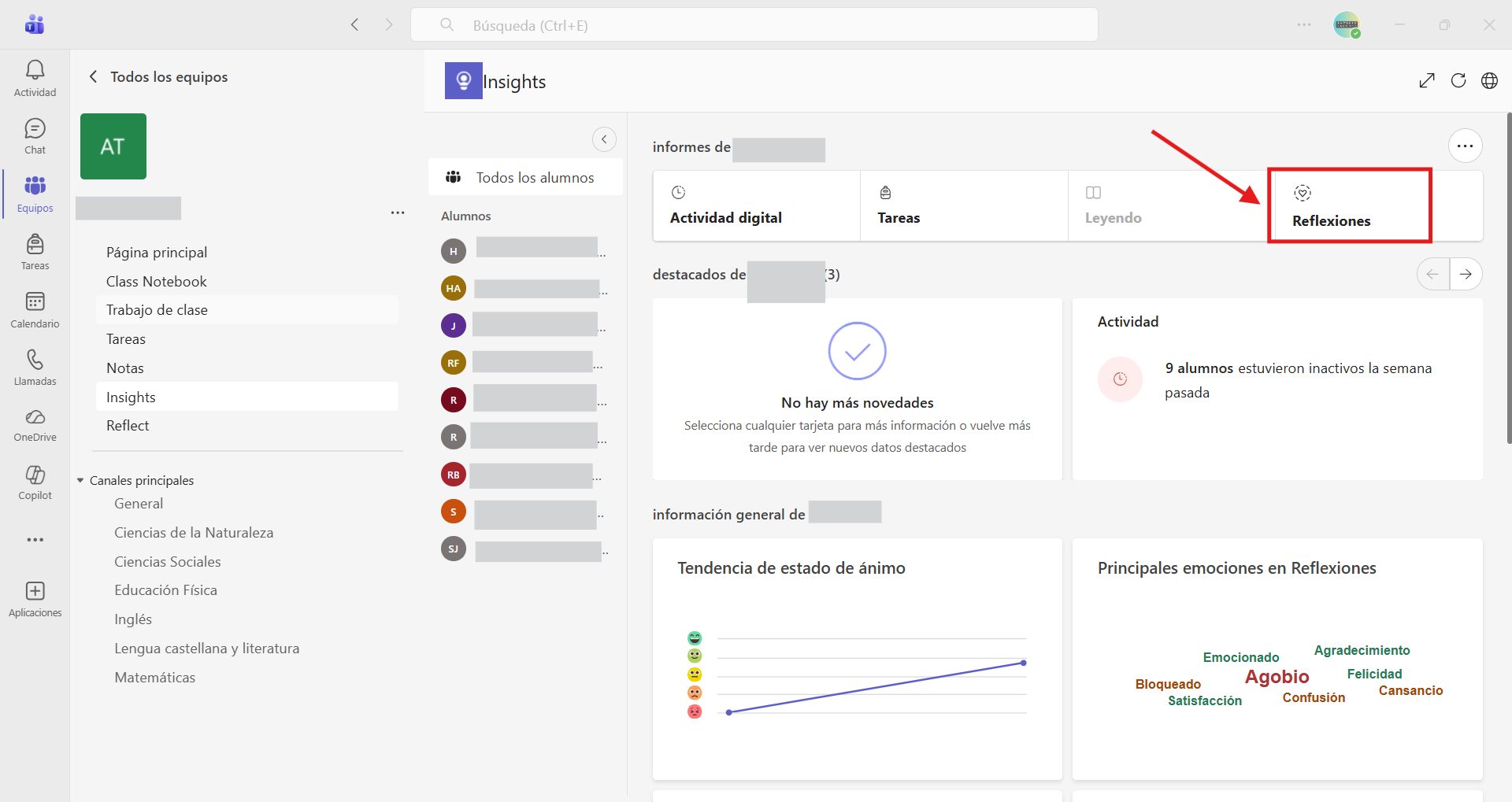Click the Agradecimiento emotion word
This screenshot has width=1512, height=802.
click(1362, 650)
